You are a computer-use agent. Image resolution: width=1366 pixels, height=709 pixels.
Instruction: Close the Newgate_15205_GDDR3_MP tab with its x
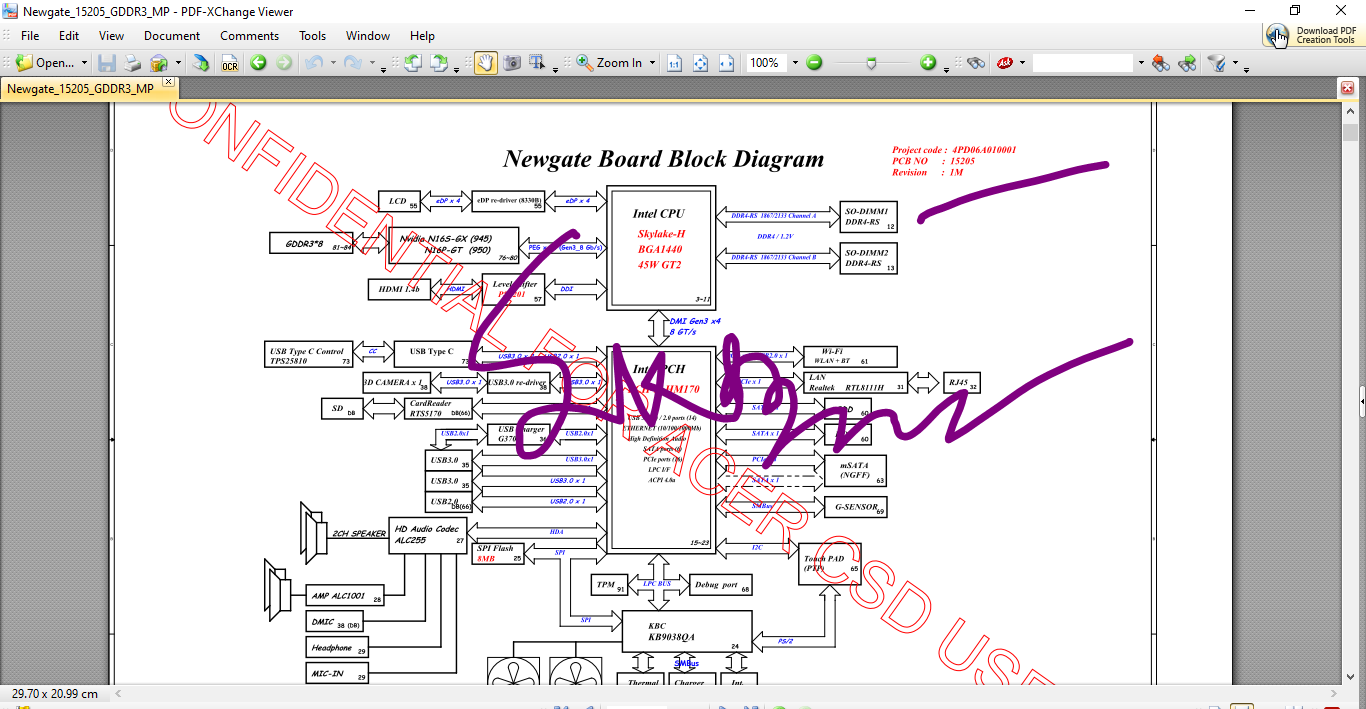[169, 82]
